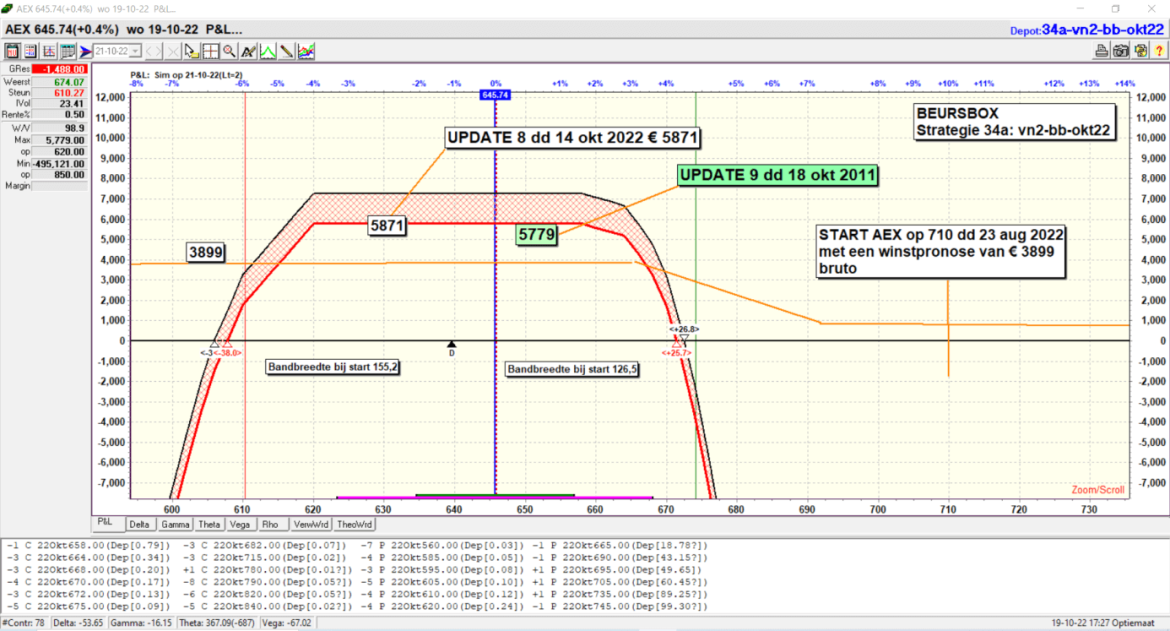The image size is (1170, 631).
Task: Click the 3899 chart label box
Action: pyautogui.click(x=206, y=253)
